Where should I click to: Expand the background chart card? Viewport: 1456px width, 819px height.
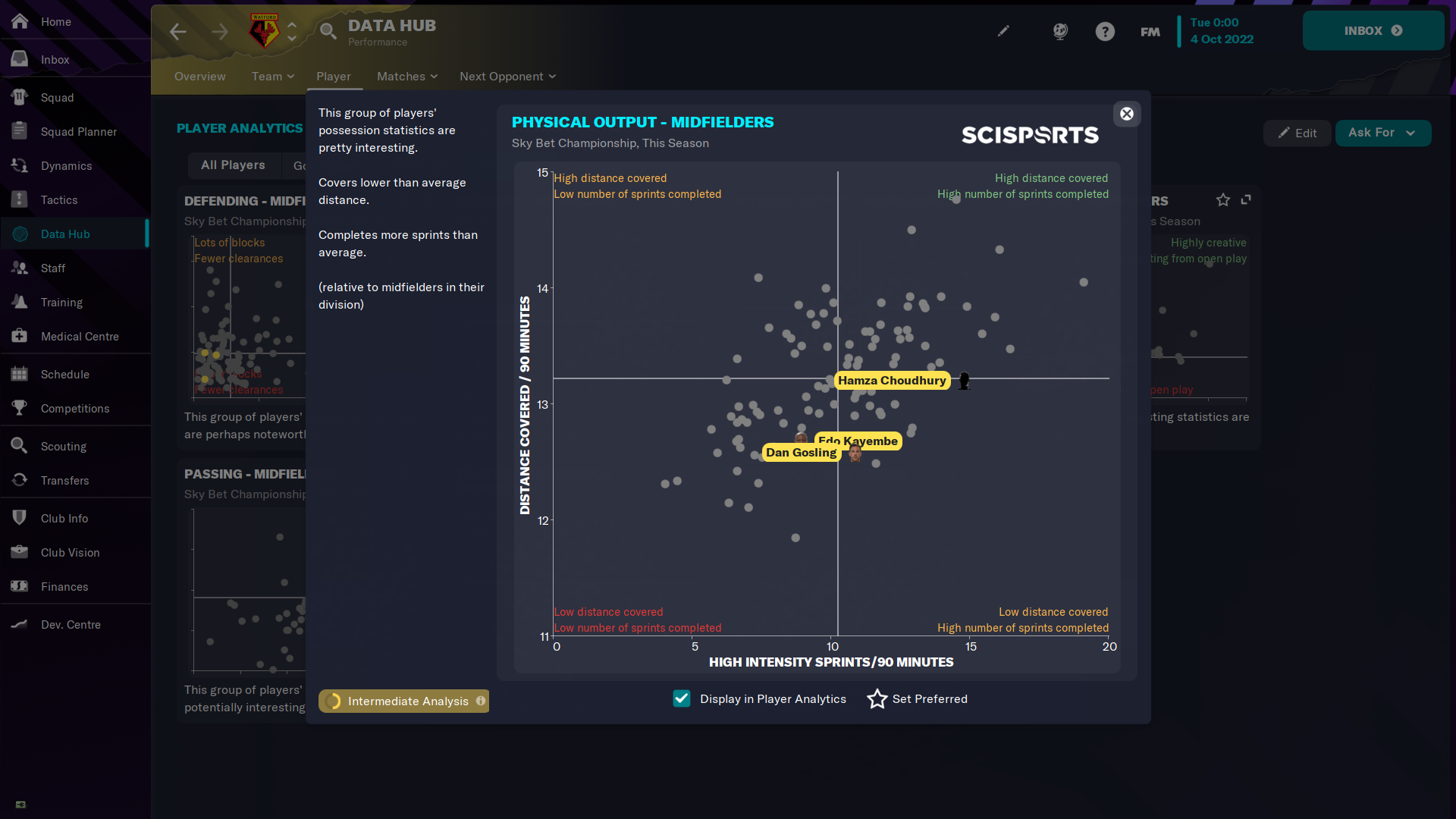point(1245,200)
